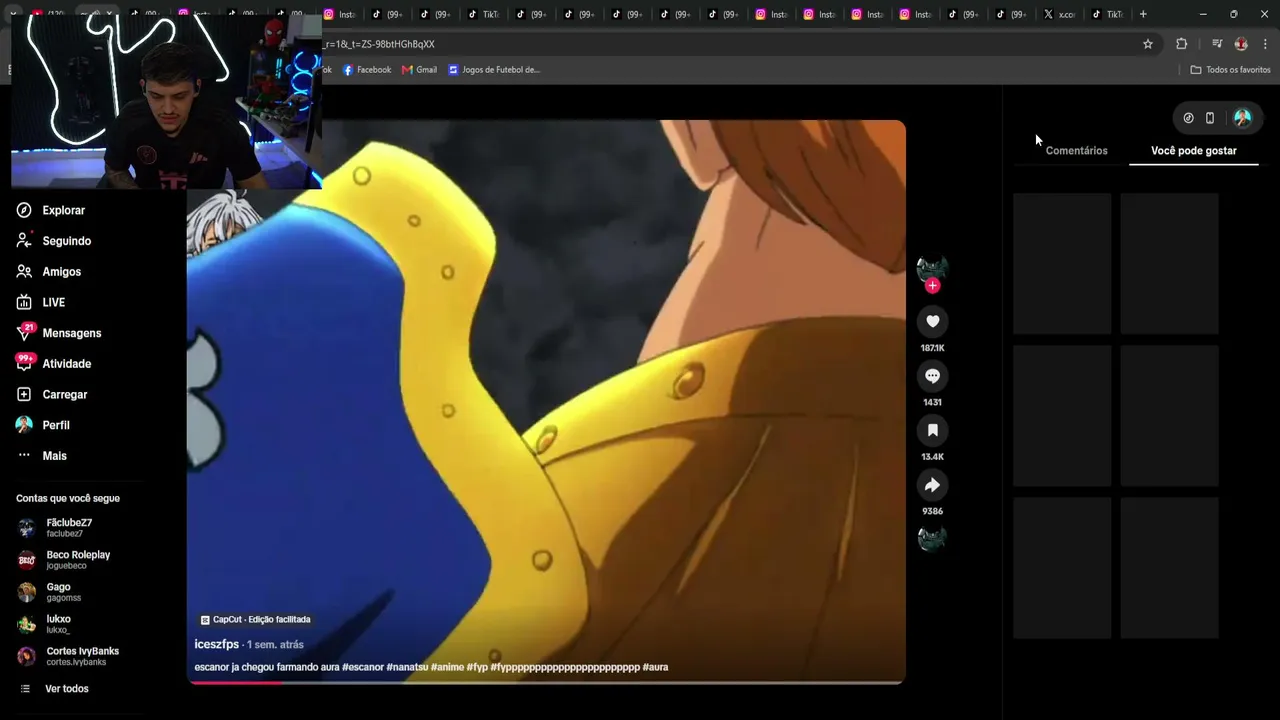Switch to the x.com browser tab
Image resolution: width=1280 pixels, height=720 pixels.
coord(1060,14)
